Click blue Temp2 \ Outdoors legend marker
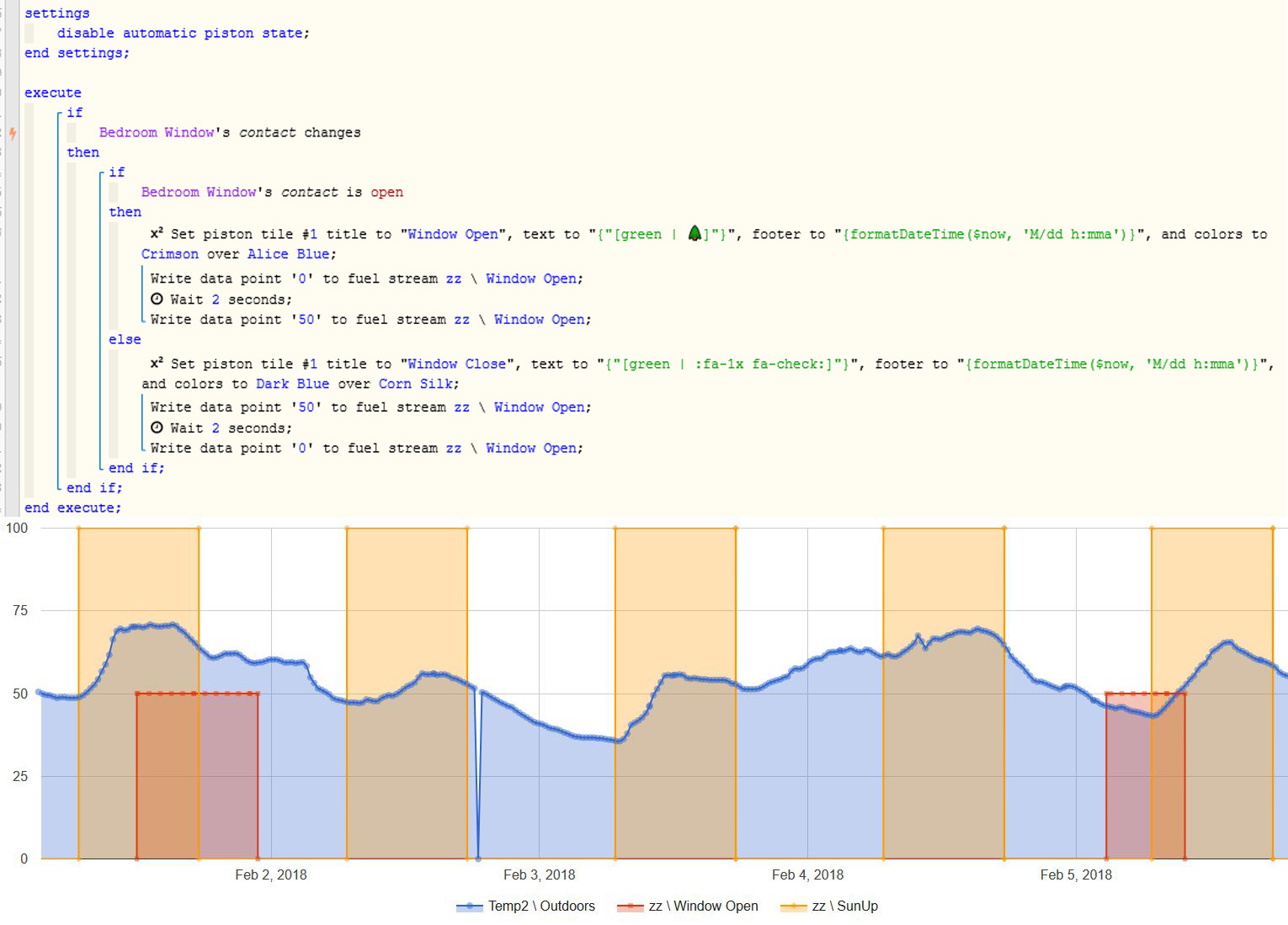Viewport: 1288px width, 925px height. click(470, 906)
